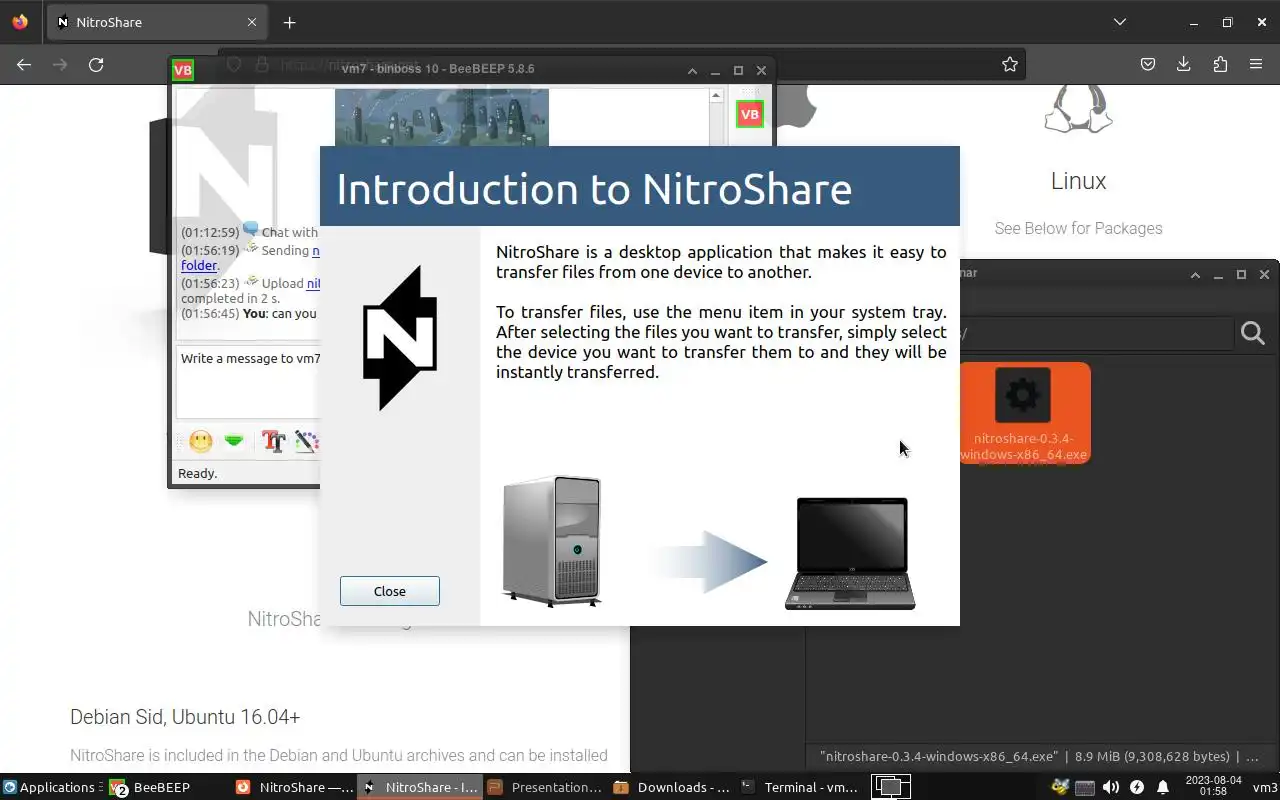This screenshot has height=800, width=1280.
Task: Open the Firefox downloads panel
Action: (1184, 64)
